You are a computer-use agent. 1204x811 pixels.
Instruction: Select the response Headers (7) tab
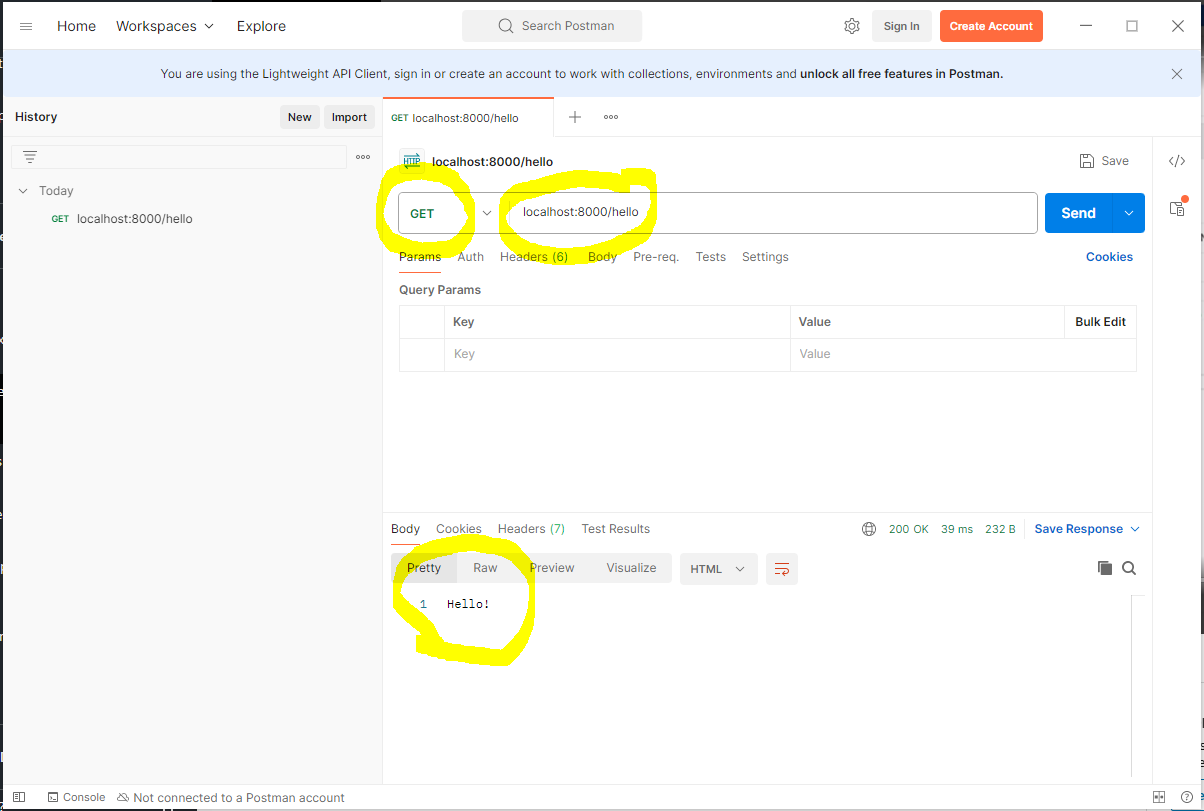pos(531,529)
